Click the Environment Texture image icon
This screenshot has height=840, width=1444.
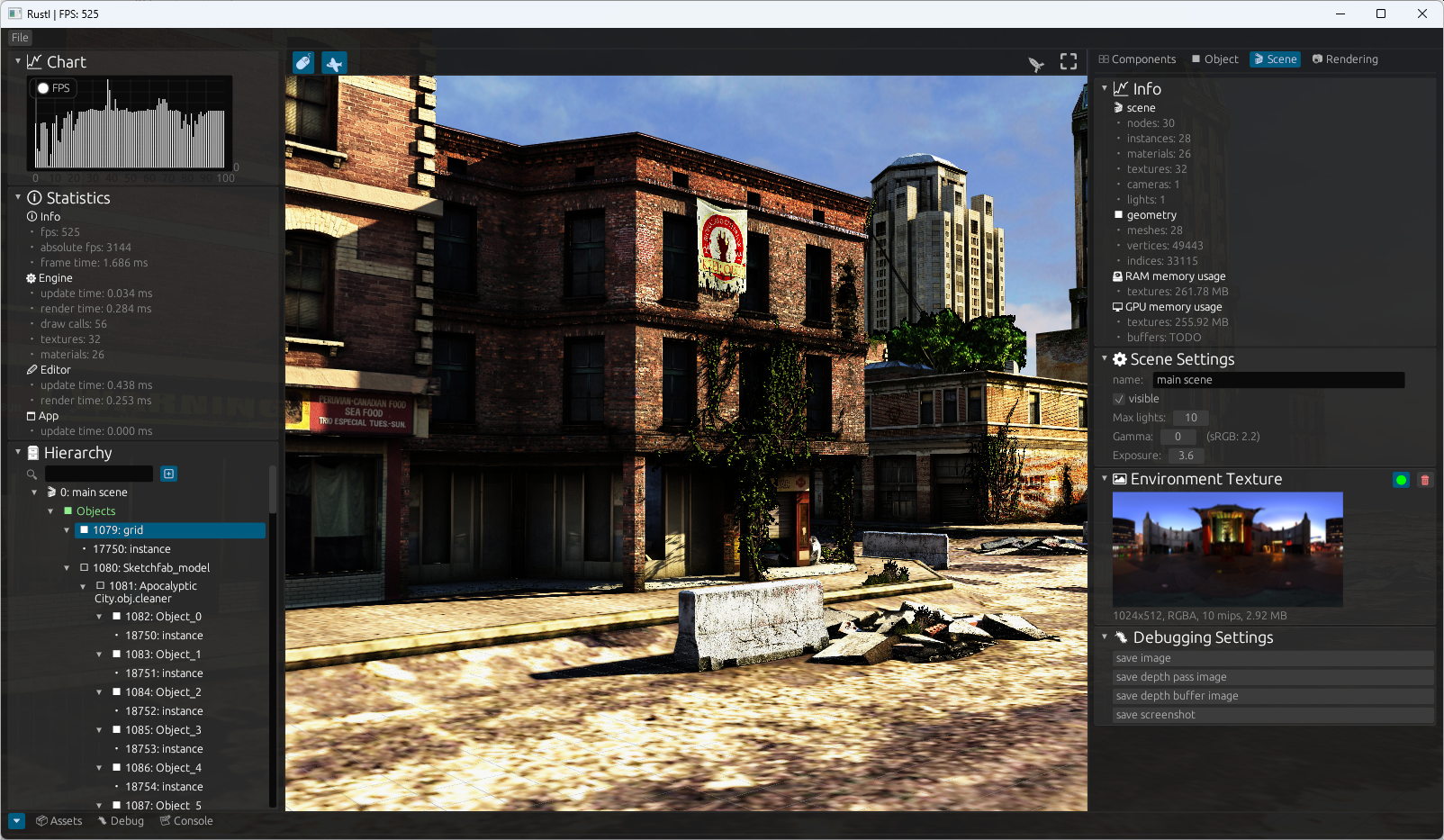point(1120,479)
